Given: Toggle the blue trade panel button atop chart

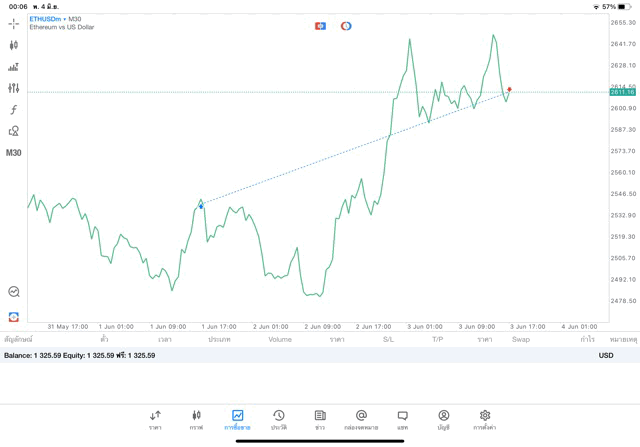Looking at the screenshot, I should coord(320,25).
